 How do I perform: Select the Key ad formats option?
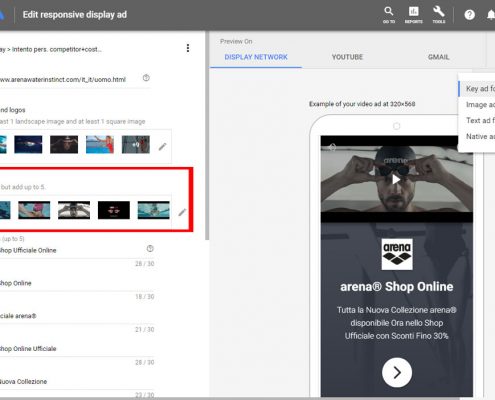478,89
